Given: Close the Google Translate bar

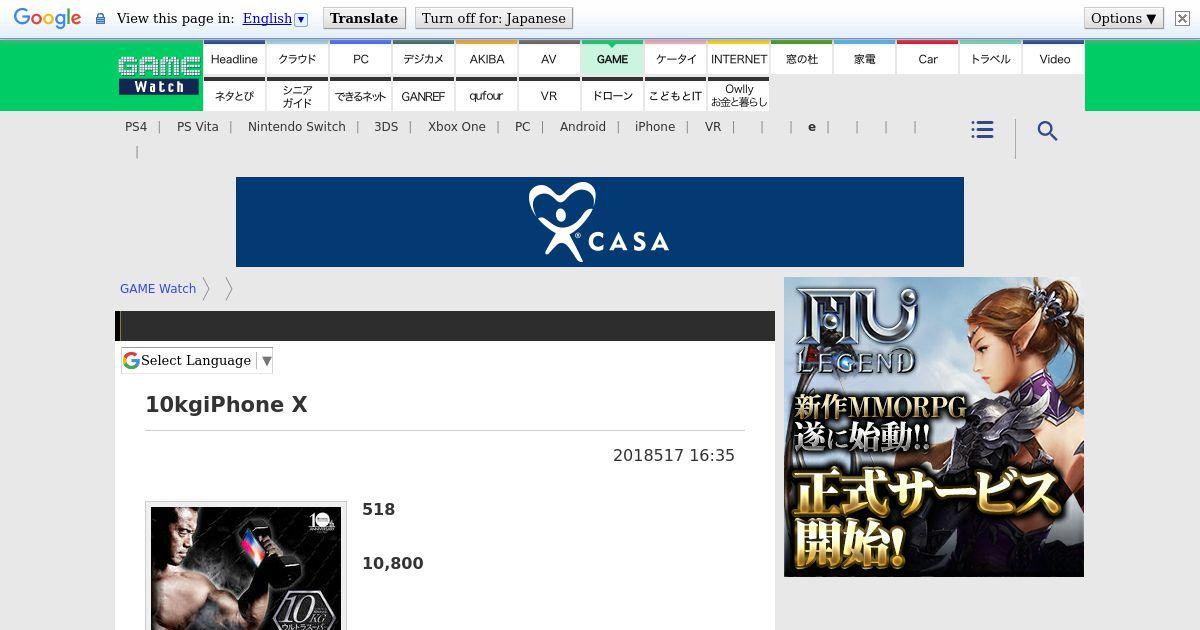Looking at the screenshot, I should [1182, 18].
